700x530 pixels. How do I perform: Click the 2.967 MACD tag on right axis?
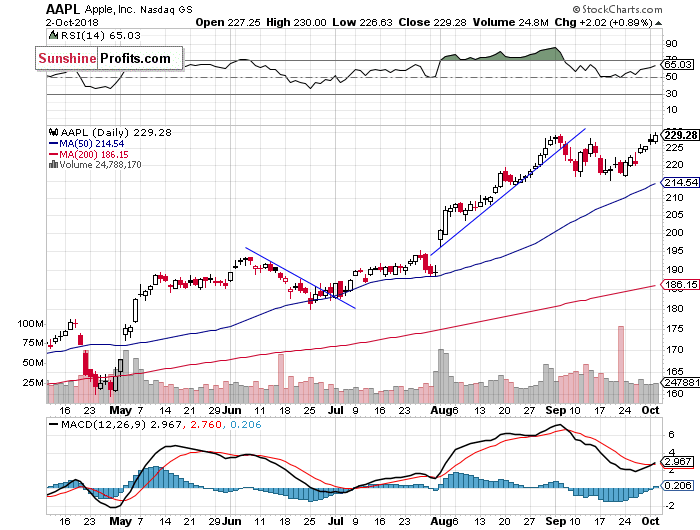coord(678,462)
